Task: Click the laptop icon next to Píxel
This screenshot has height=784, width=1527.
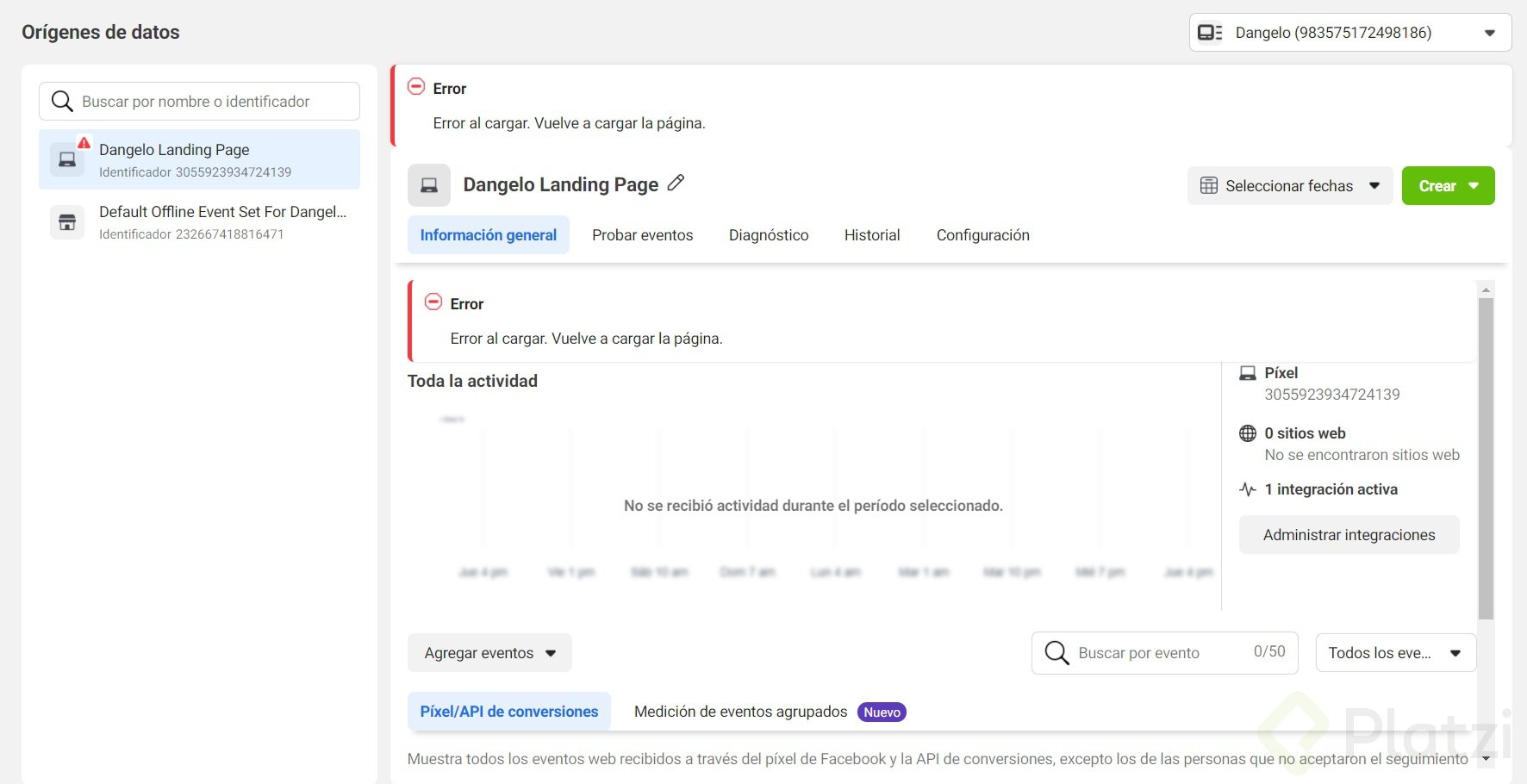Action: [1248, 373]
